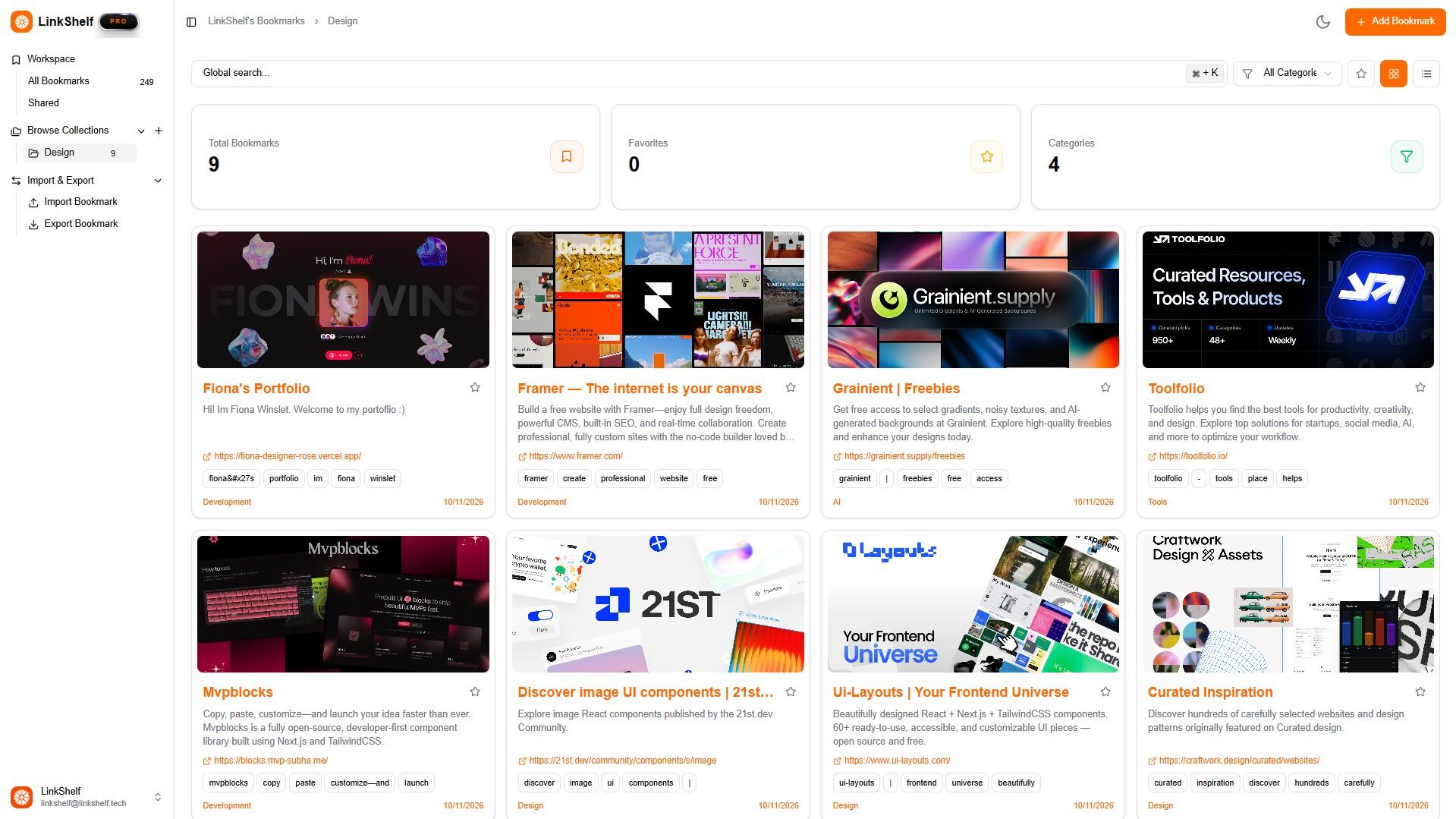
Task: Favorite the Toolfolio bookmark
Action: [x=1420, y=388]
